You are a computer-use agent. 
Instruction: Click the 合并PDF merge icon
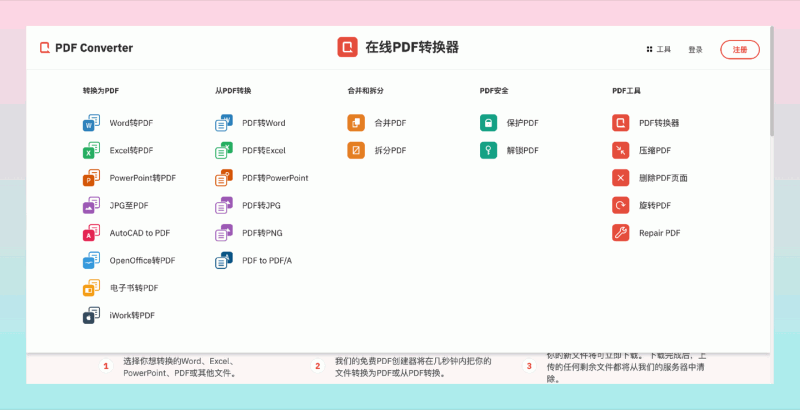click(356, 123)
